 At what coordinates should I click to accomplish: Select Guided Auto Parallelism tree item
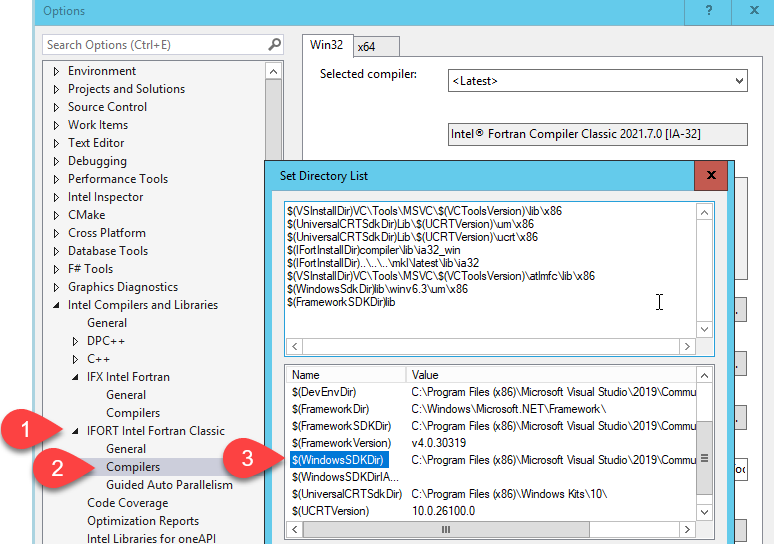pyautogui.click(x=169, y=485)
